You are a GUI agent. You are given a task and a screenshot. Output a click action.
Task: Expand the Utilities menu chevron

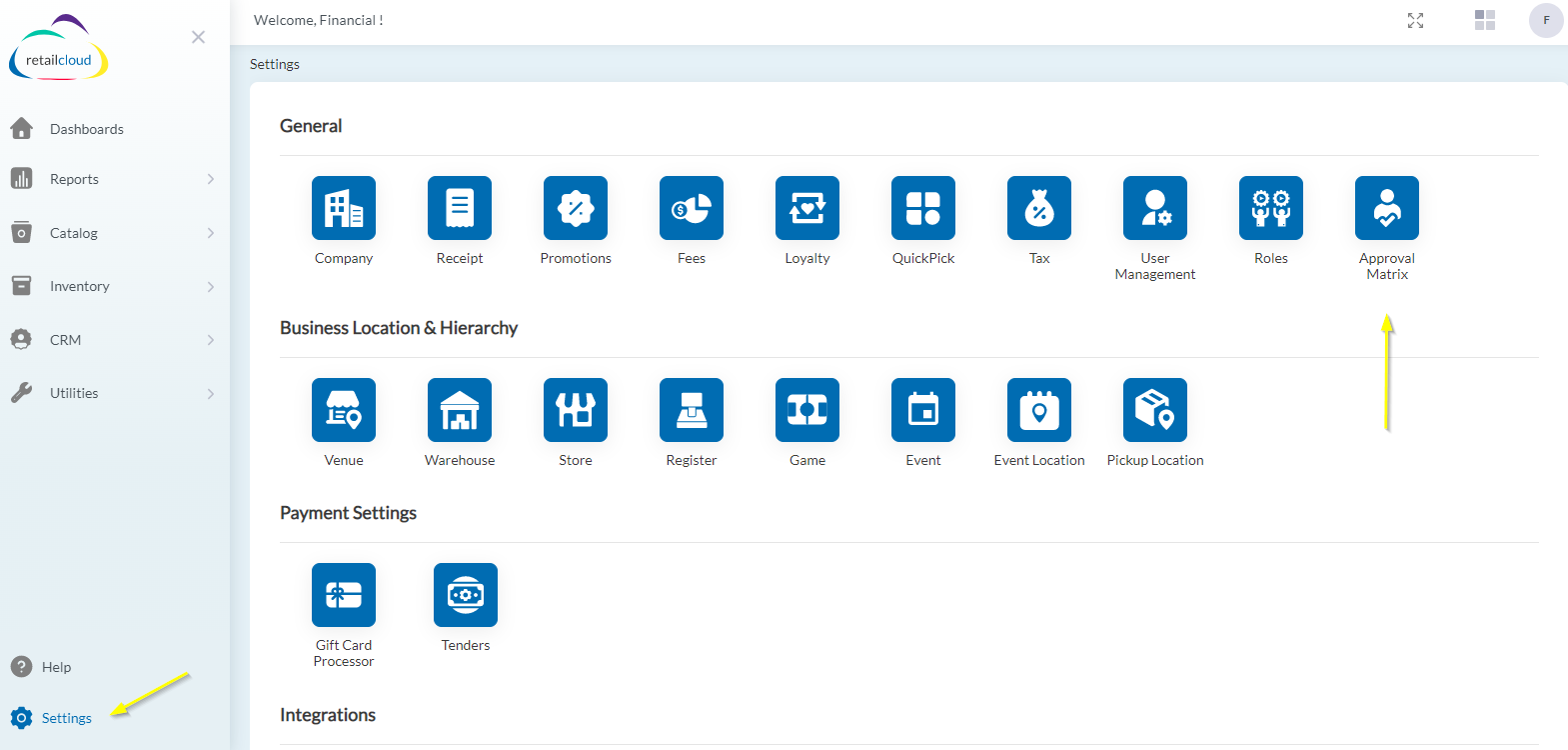pos(211,393)
